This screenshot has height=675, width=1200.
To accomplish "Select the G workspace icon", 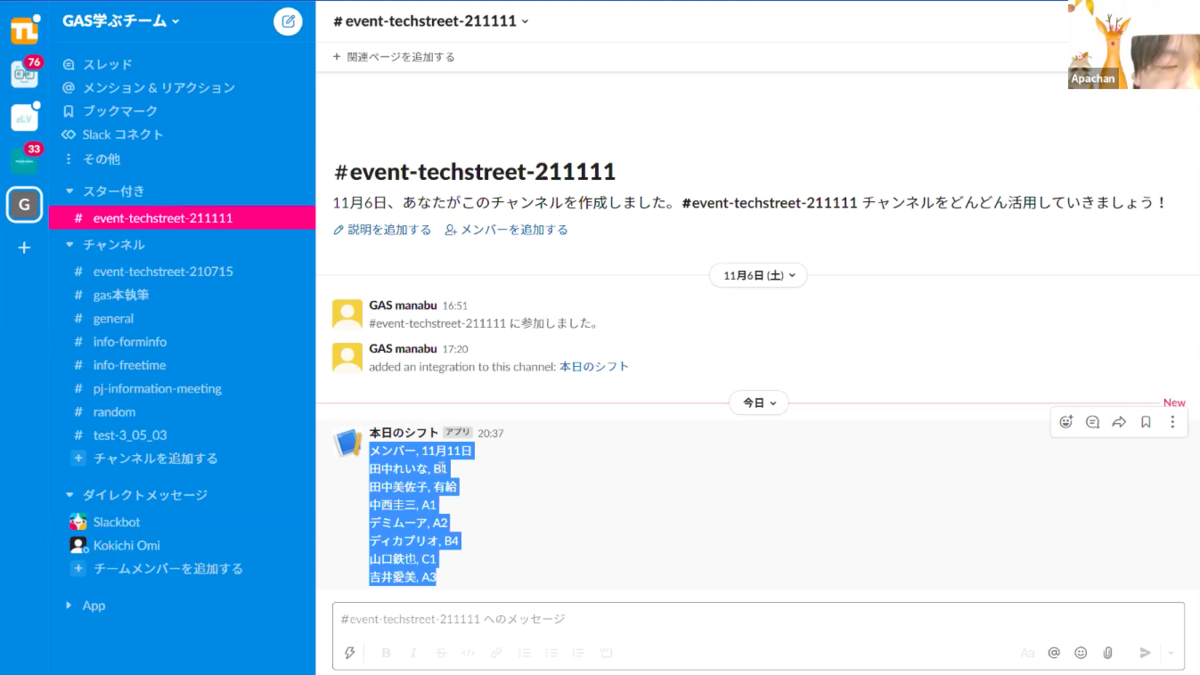I will [24, 205].
